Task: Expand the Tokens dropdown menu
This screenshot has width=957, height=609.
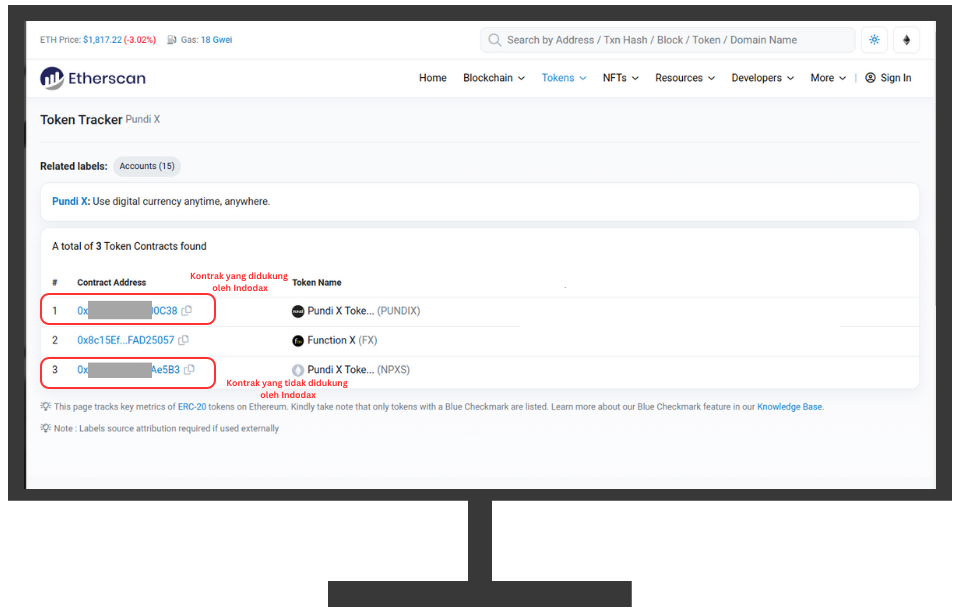Action: click(564, 77)
